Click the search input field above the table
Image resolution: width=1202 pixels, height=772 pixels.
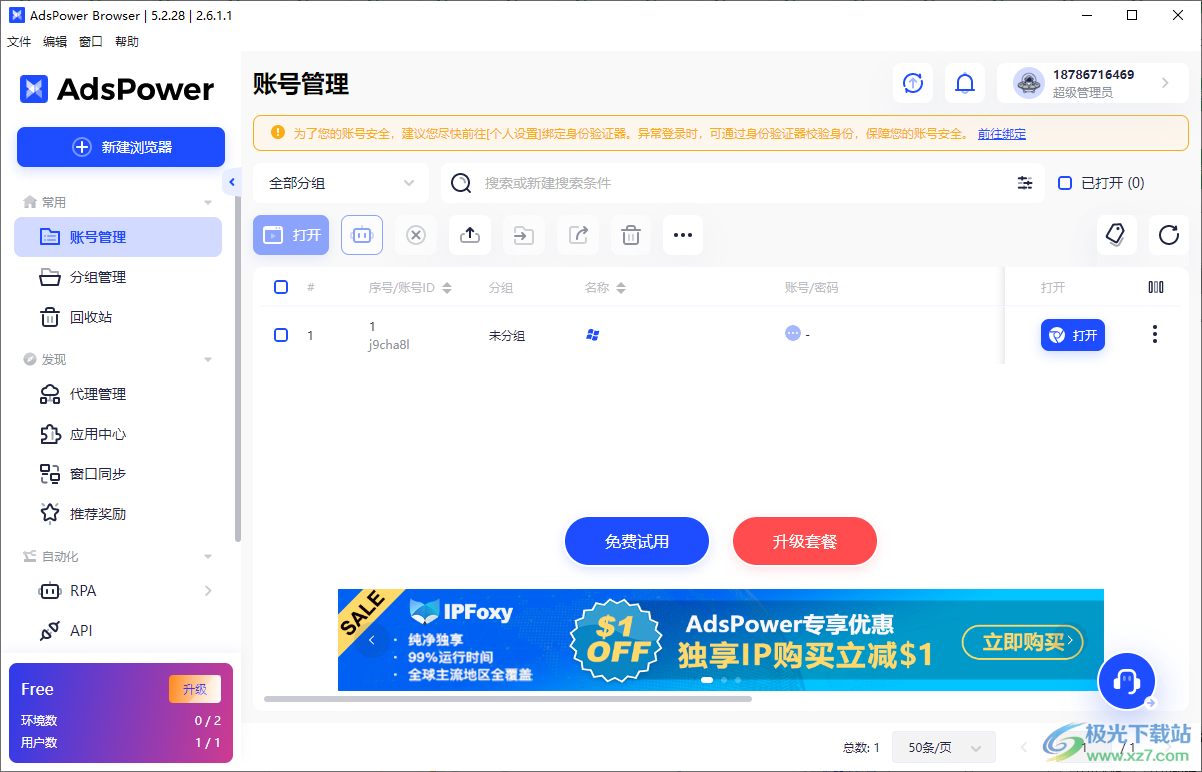700,183
